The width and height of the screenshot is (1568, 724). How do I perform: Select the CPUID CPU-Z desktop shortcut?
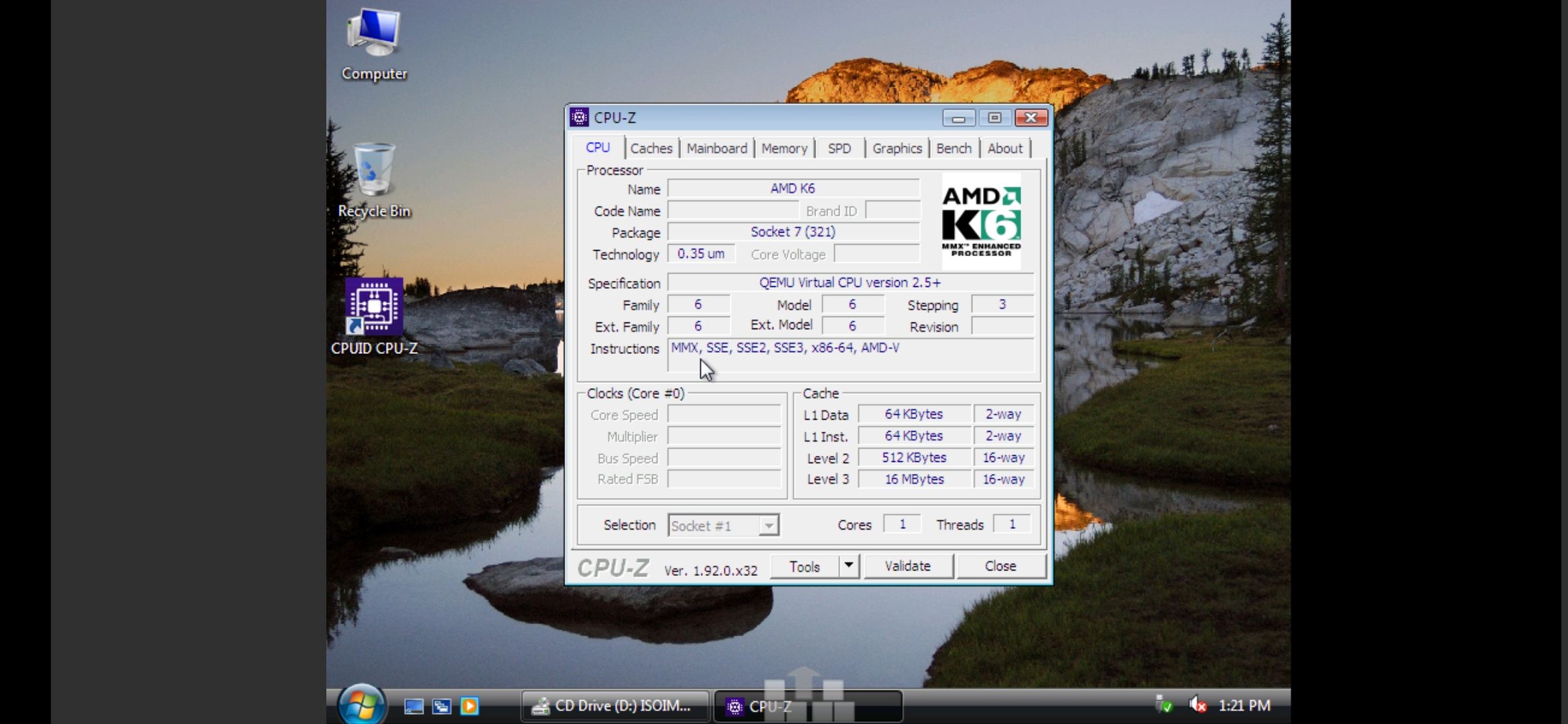point(374,316)
